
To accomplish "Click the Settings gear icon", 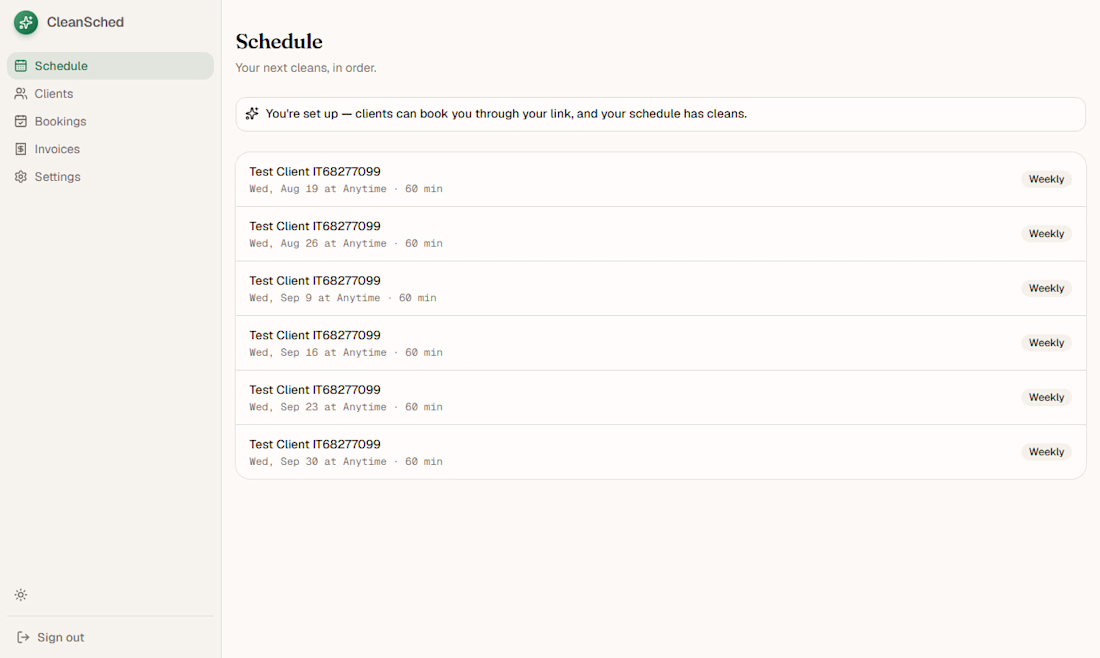I will (x=21, y=177).
